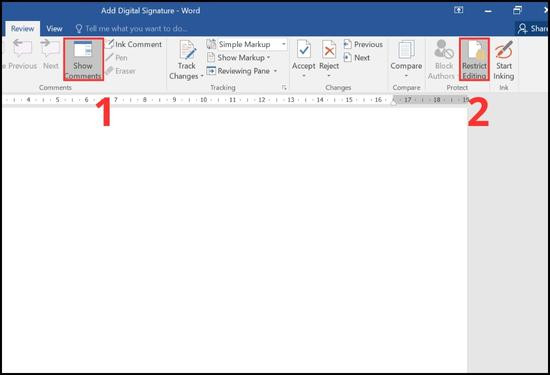The height and width of the screenshot is (375, 550).
Task: Open the Tracking group dialog launcher
Action: [284, 88]
